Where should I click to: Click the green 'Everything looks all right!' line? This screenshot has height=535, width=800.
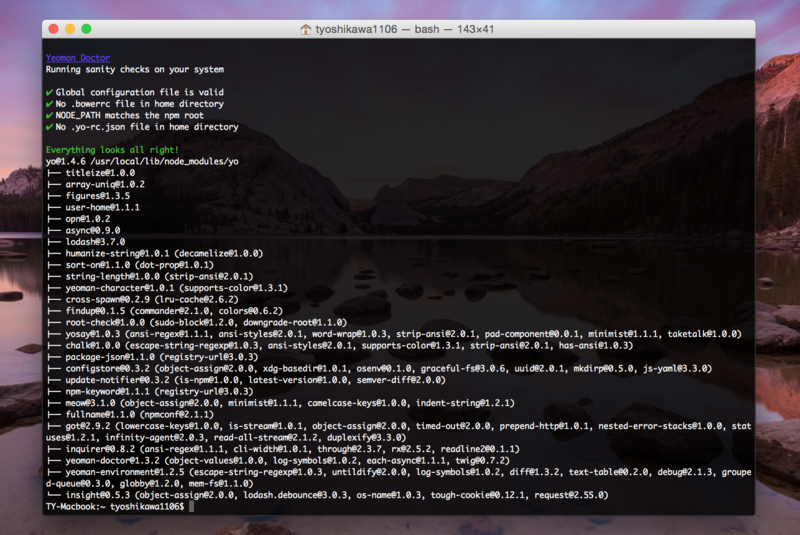(x=112, y=150)
